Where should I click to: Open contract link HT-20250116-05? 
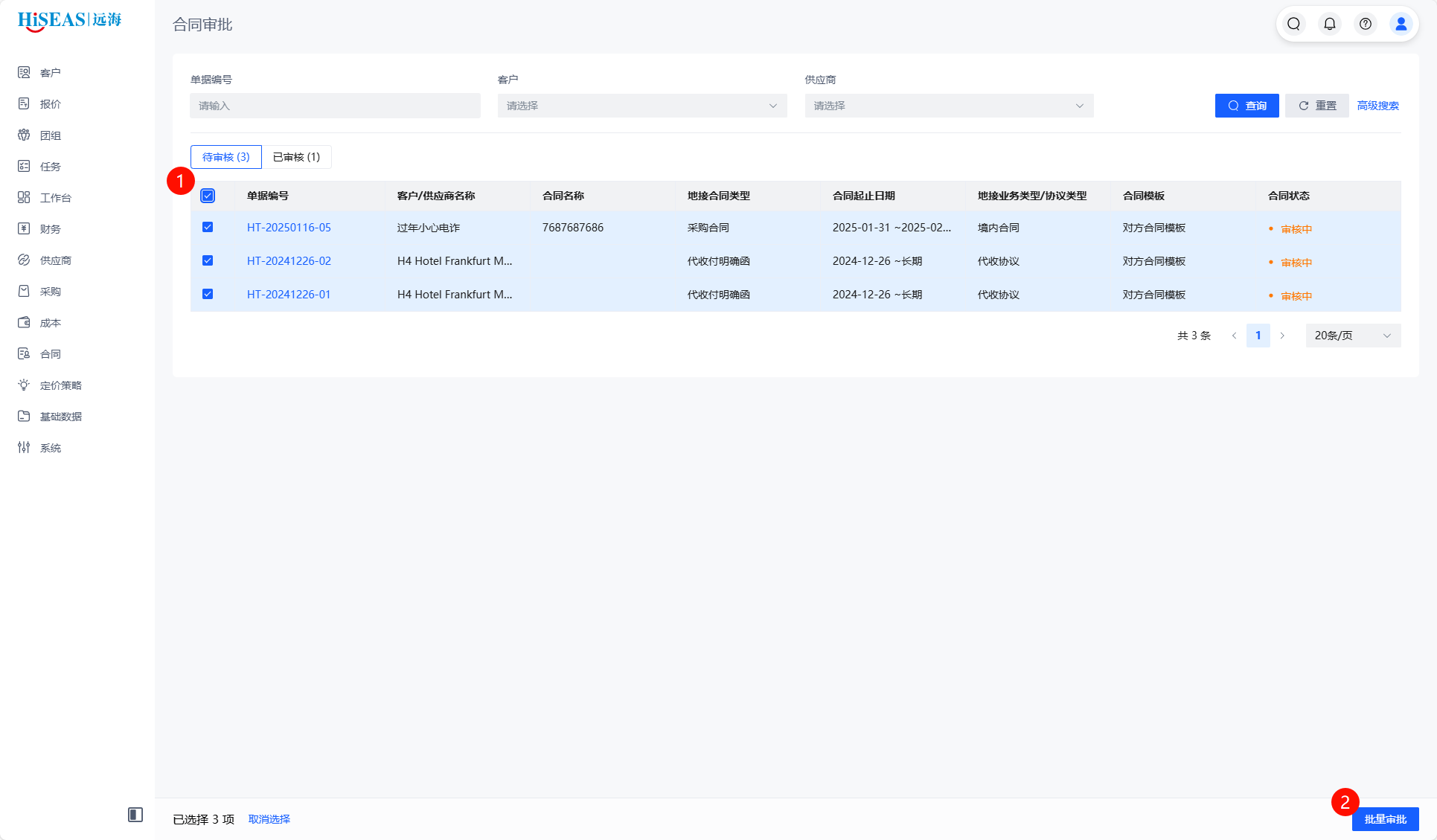[289, 228]
